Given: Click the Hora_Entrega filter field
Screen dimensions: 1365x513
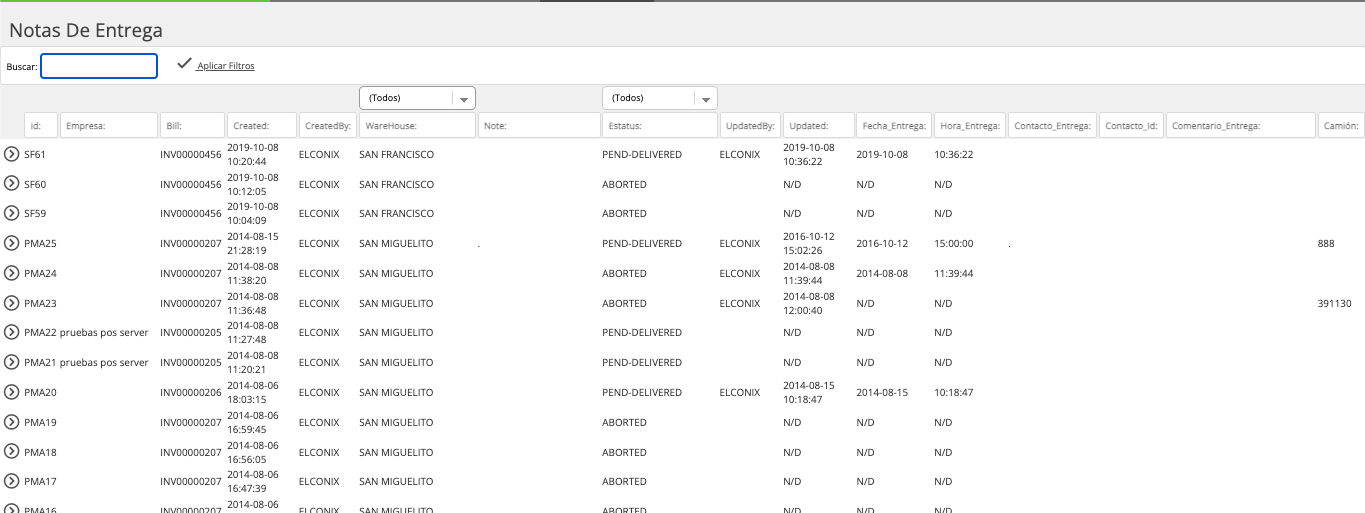Looking at the screenshot, I should coord(970,125).
